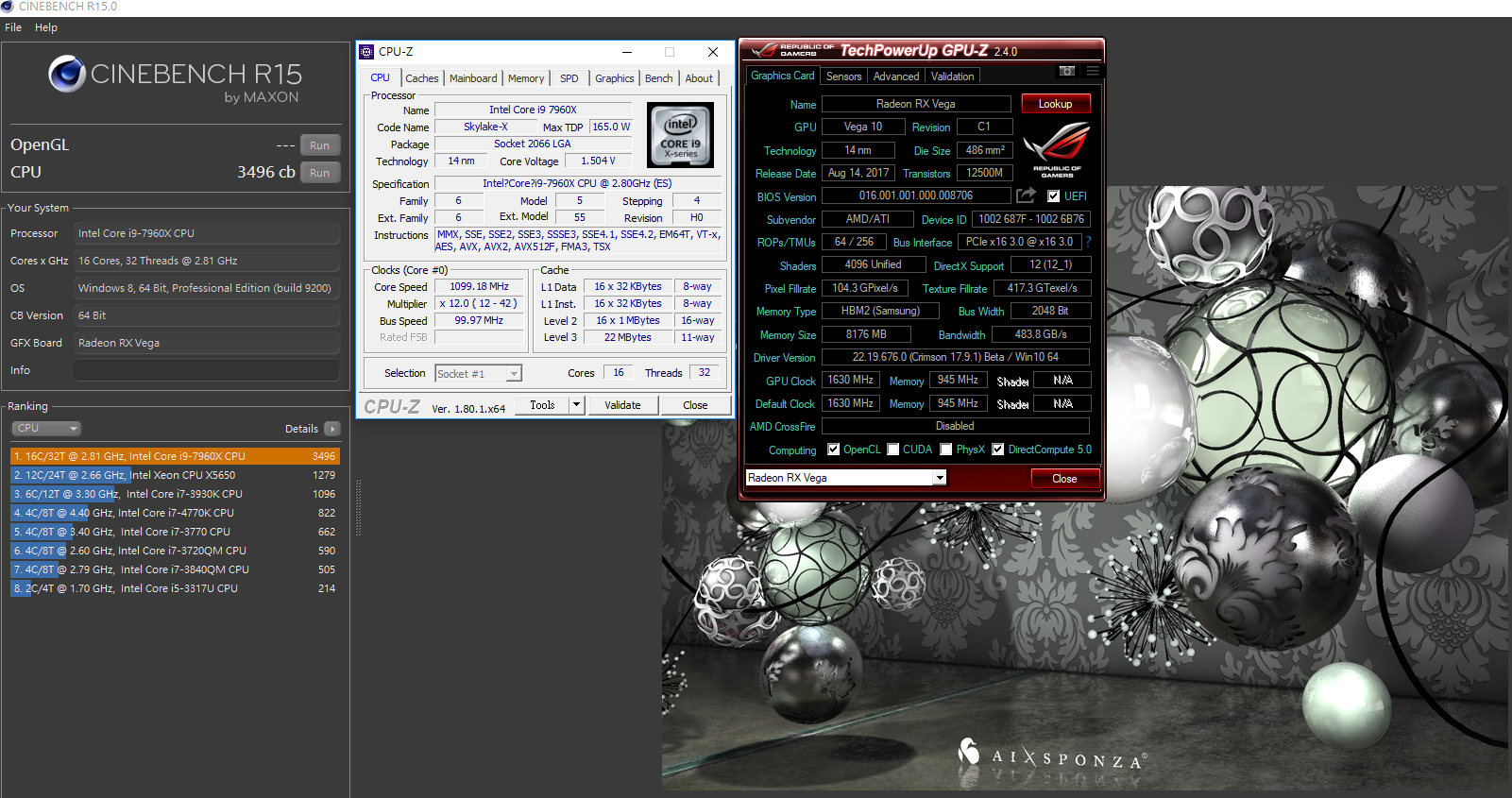
Task: Click the Cinebench panel splitter handle
Action: click(358, 507)
